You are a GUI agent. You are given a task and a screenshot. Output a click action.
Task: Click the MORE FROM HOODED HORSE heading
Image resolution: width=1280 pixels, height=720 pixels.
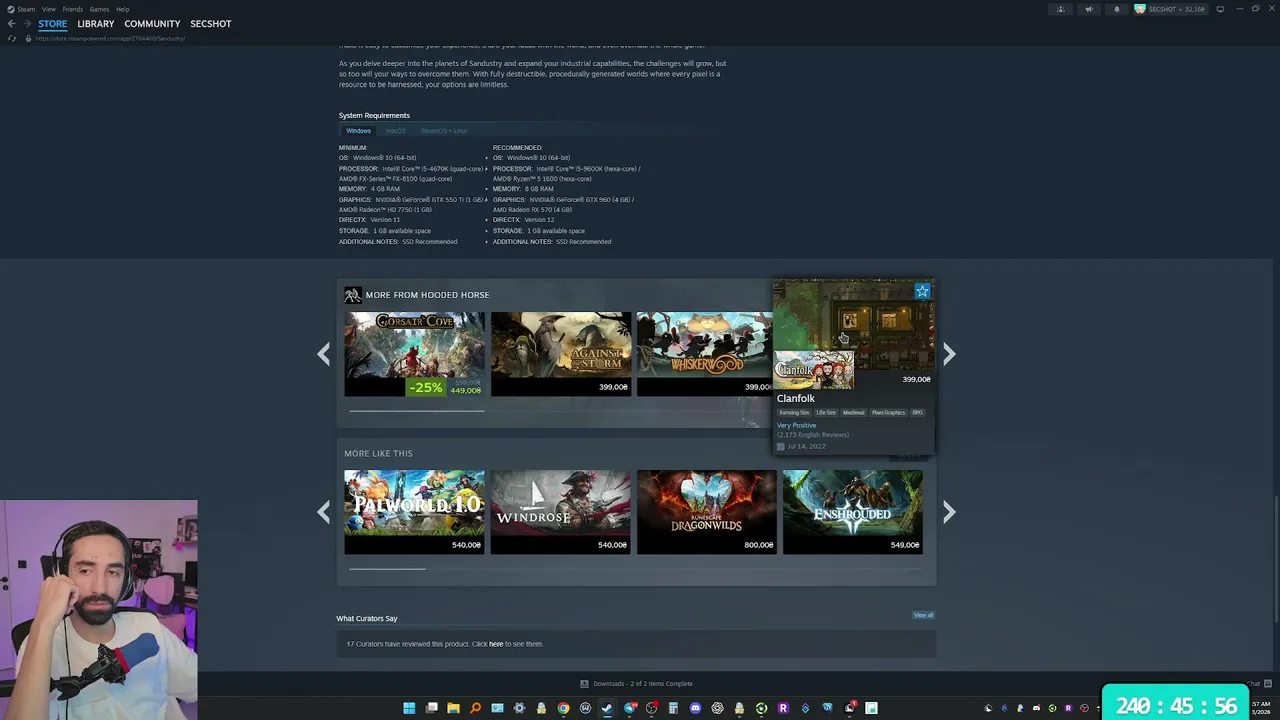click(427, 295)
